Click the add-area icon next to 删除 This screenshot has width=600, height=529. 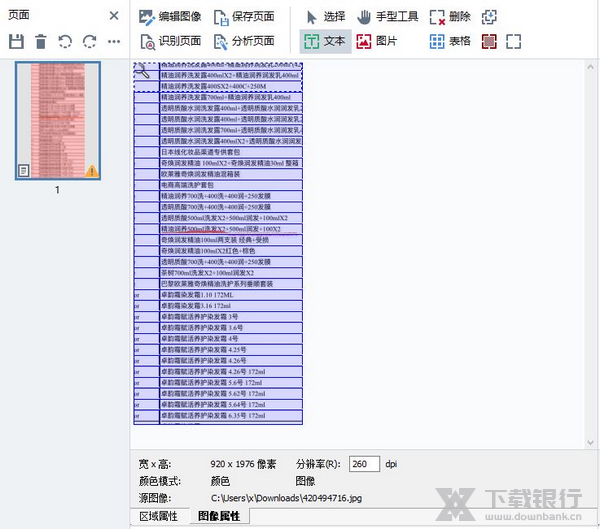(489, 17)
